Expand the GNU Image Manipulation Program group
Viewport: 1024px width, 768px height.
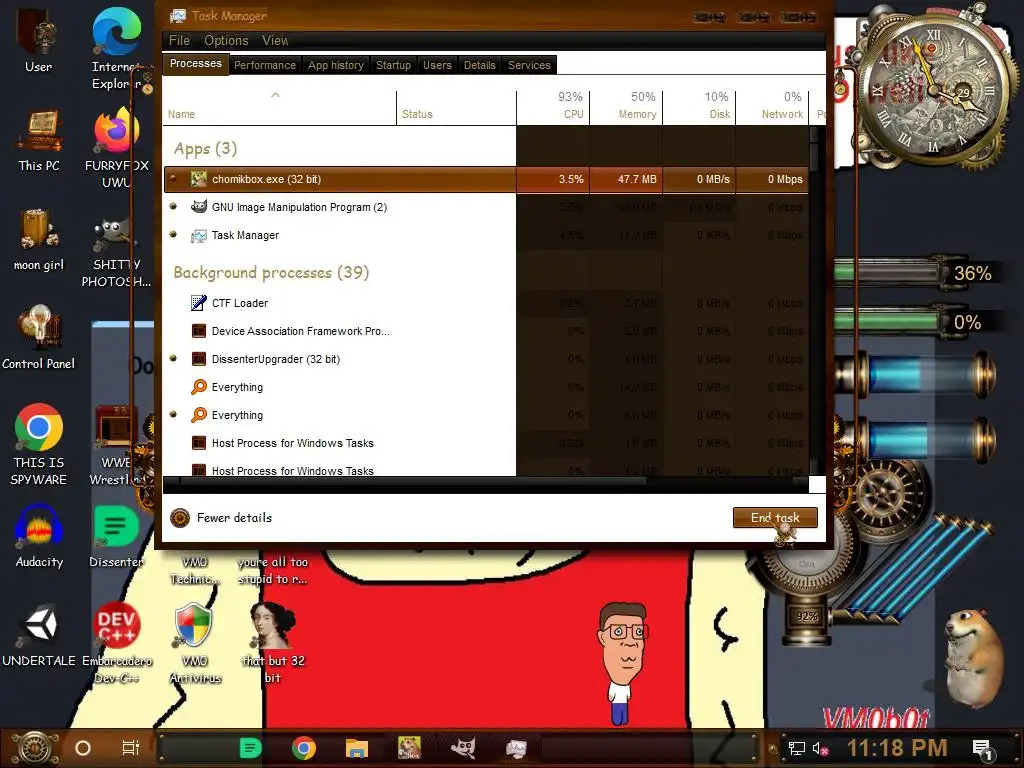pyautogui.click(x=173, y=206)
